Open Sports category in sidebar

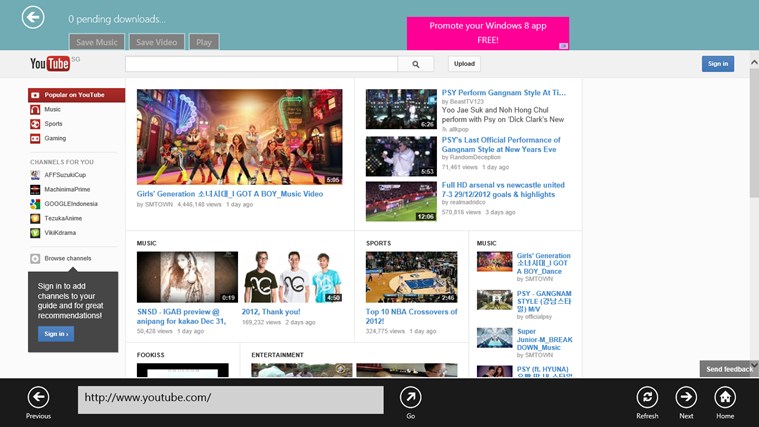tap(53, 124)
